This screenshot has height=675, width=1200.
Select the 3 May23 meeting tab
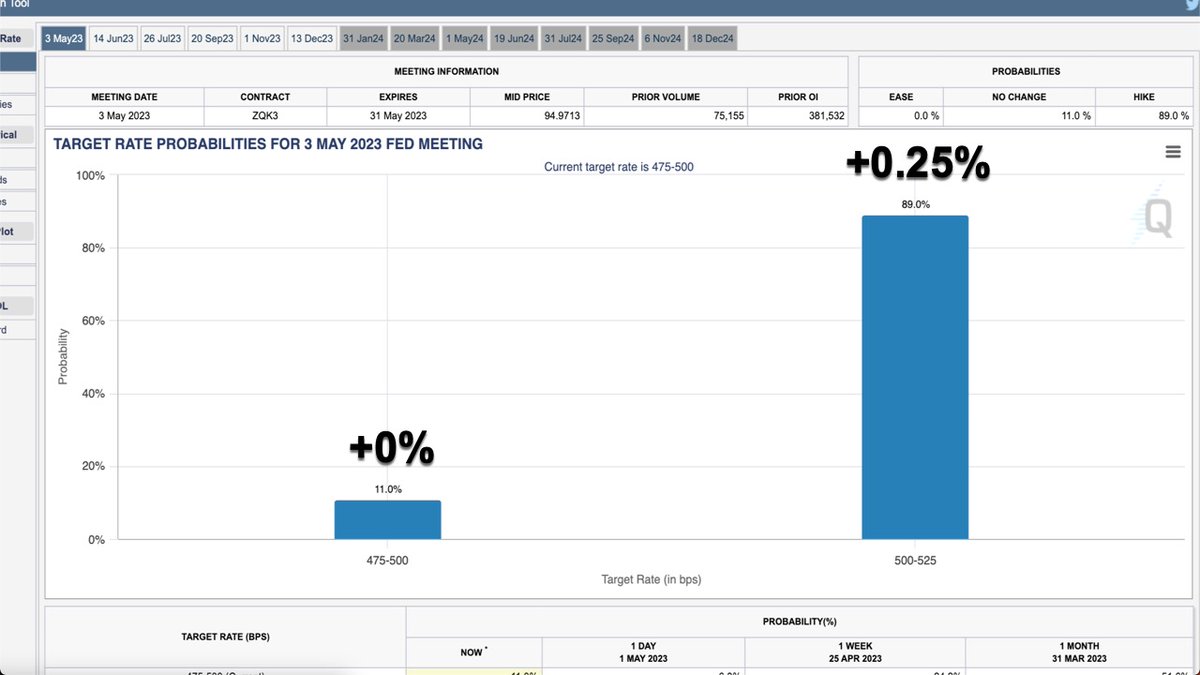click(x=63, y=39)
